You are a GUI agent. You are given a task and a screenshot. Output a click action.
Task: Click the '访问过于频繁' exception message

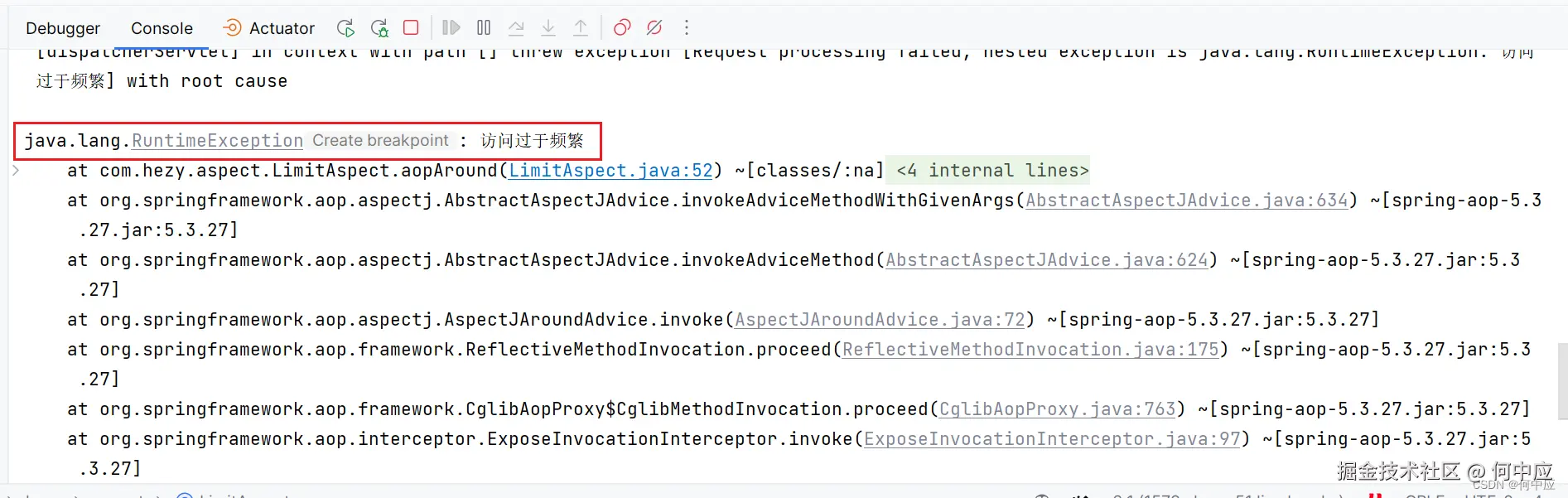(x=533, y=141)
